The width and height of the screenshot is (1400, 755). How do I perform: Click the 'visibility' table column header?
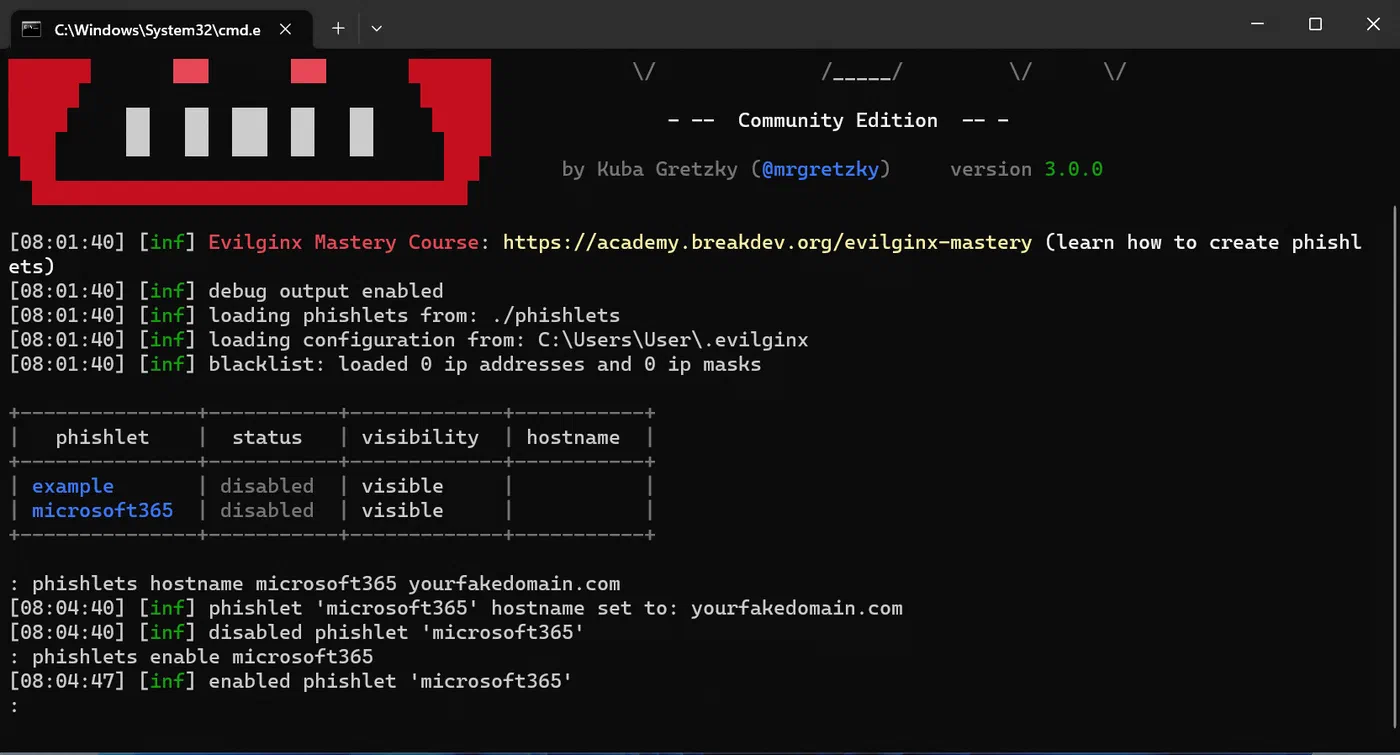coord(420,437)
